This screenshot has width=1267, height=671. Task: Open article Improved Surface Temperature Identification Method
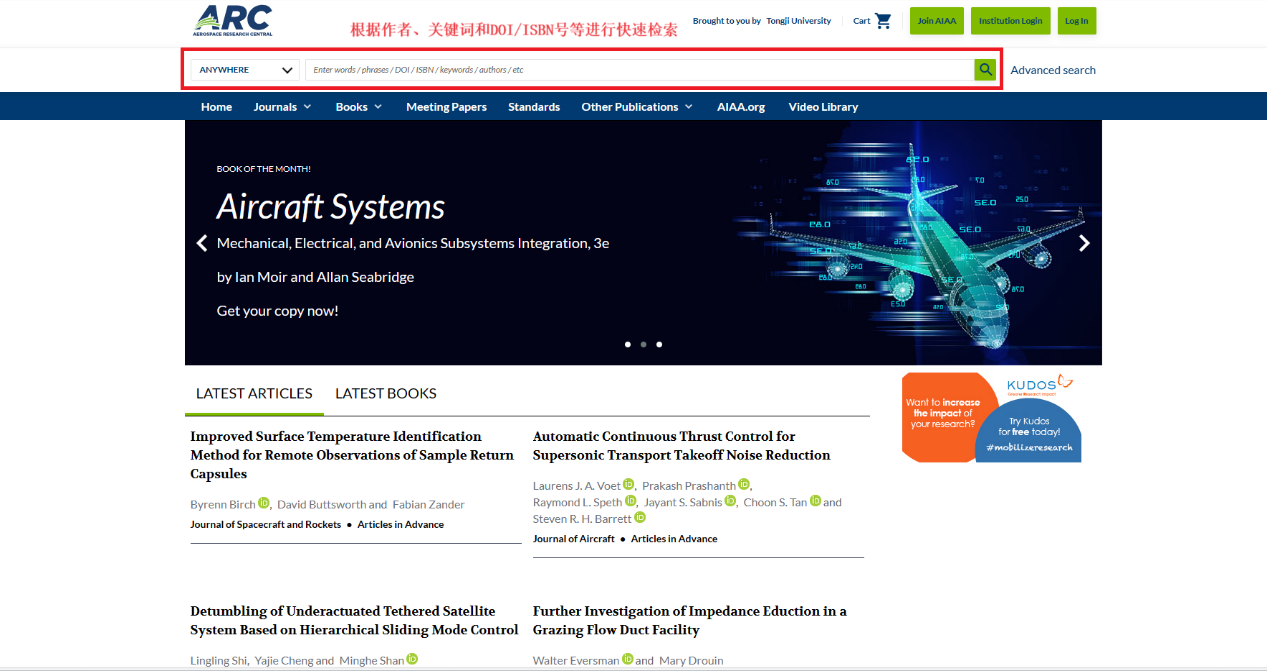click(x=352, y=455)
